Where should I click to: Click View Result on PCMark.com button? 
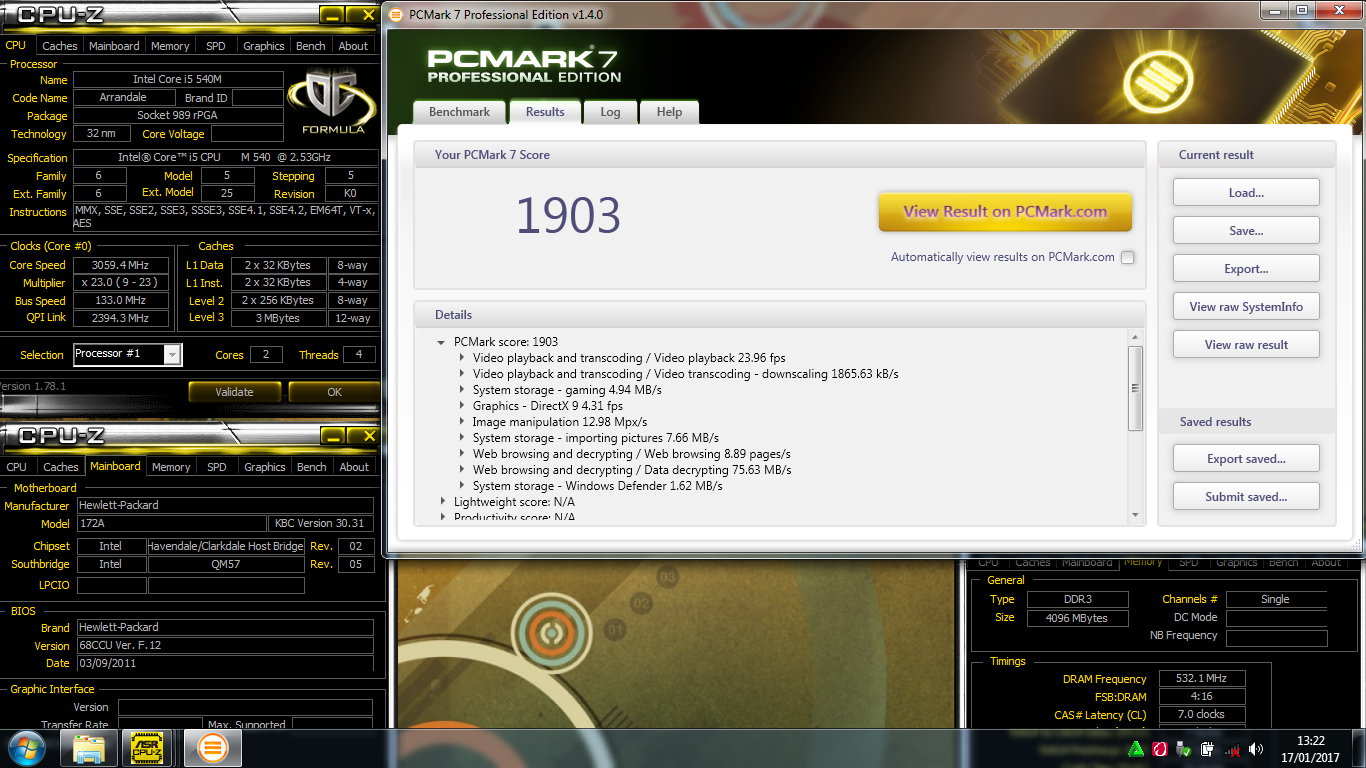pos(1005,212)
